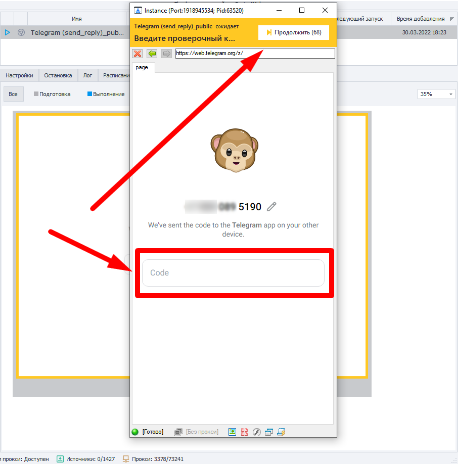Click the image display icon in instance status bar

coord(232,432)
